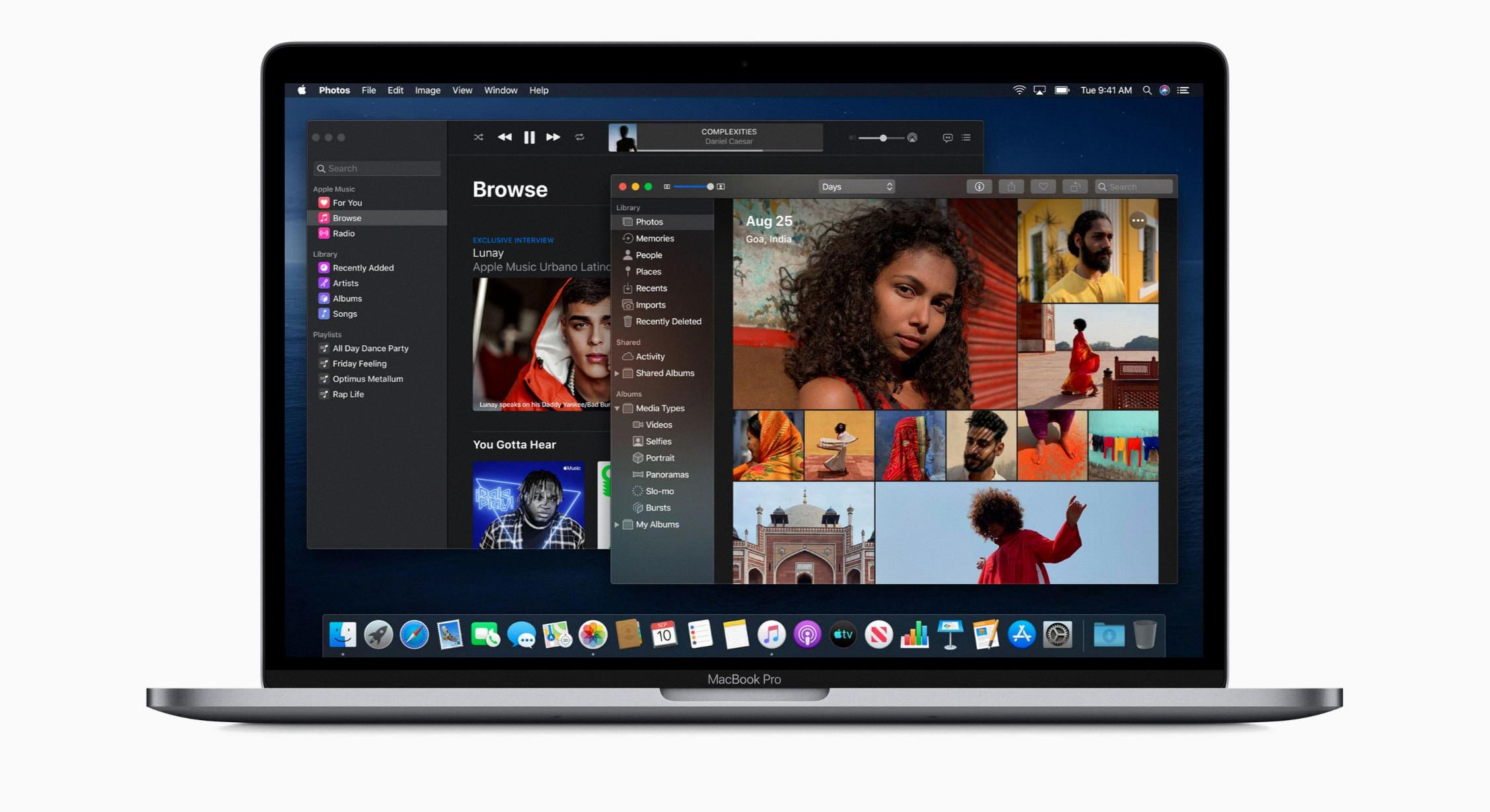Skip to the next track in Music

coord(553,137)
